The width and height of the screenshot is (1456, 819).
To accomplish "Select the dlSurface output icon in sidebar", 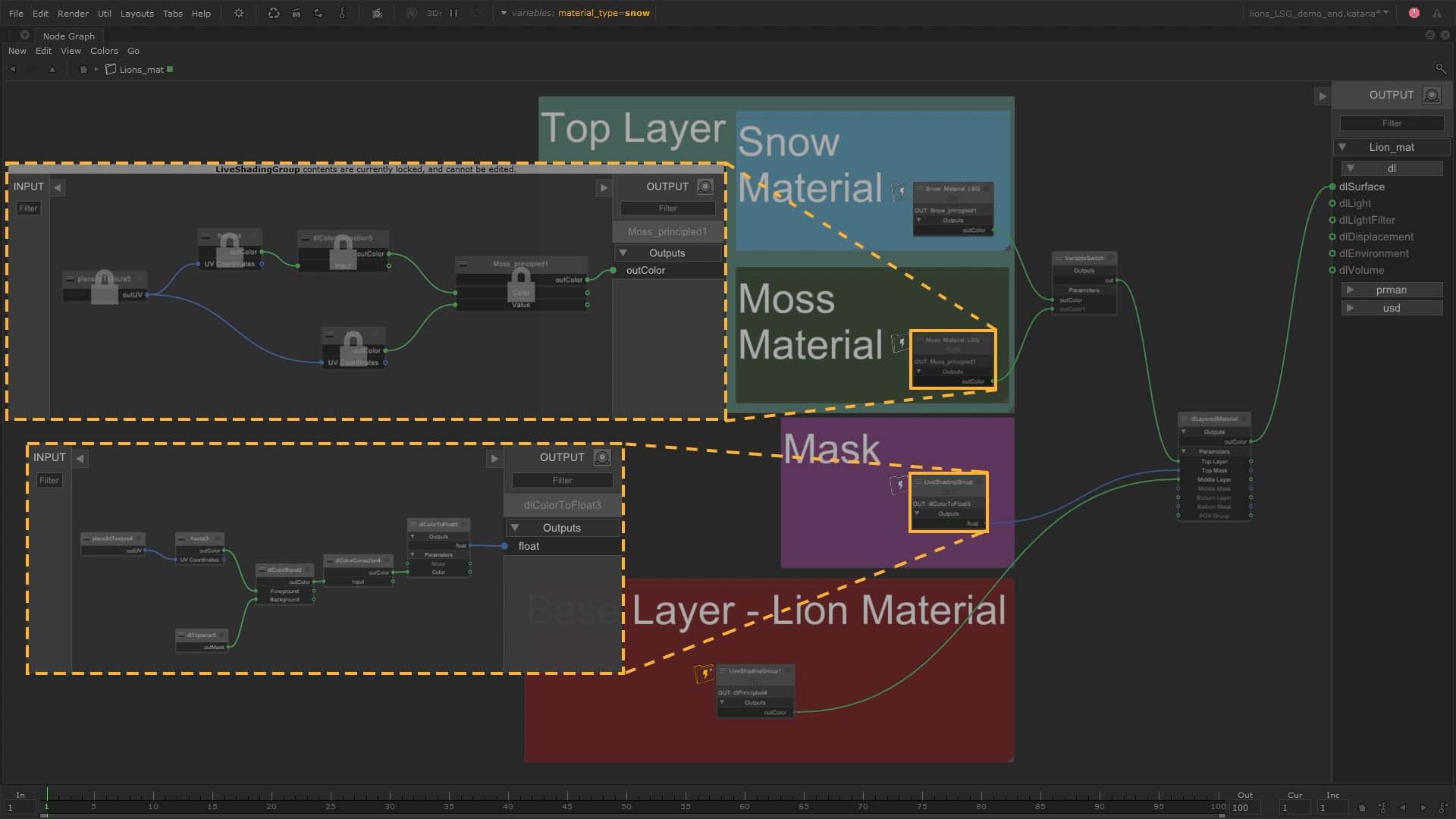I will [x=1331, y=187].
